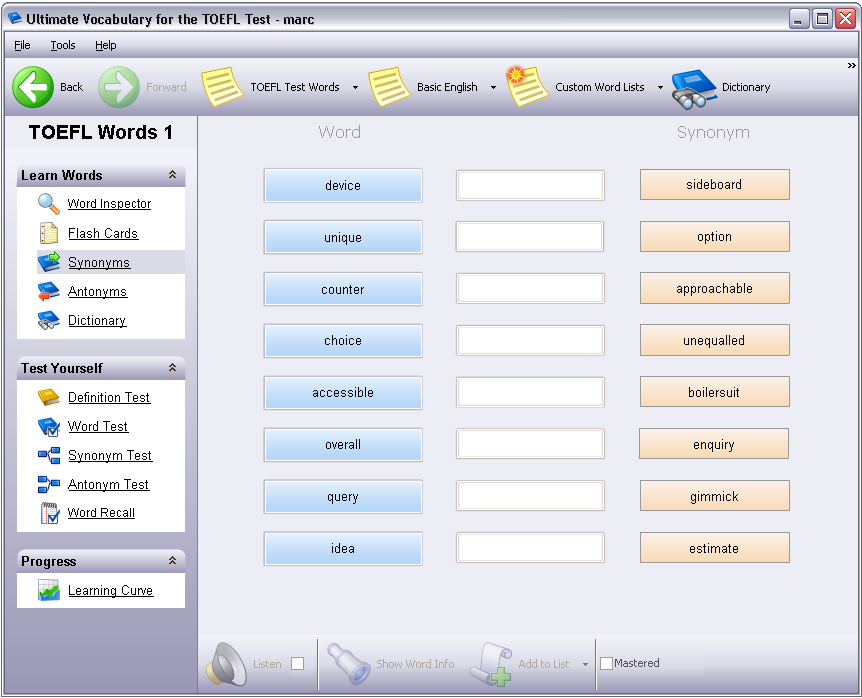Select the synonym button 'boilersuit'

[x=715, y=392]
